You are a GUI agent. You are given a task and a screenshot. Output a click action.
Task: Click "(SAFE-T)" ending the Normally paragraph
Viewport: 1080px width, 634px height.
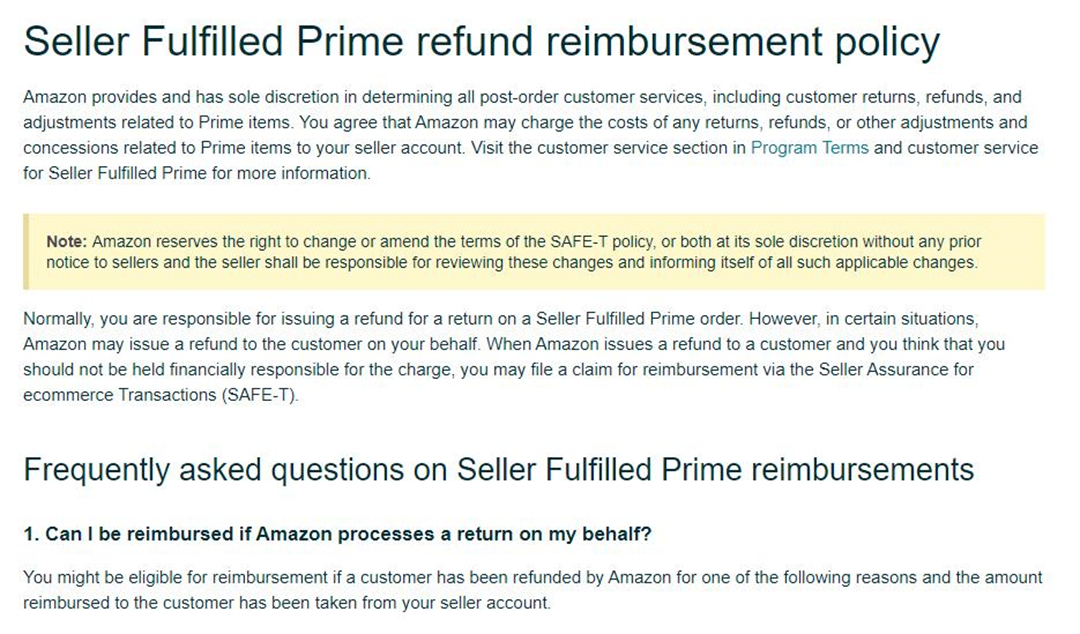coord(260,396)
